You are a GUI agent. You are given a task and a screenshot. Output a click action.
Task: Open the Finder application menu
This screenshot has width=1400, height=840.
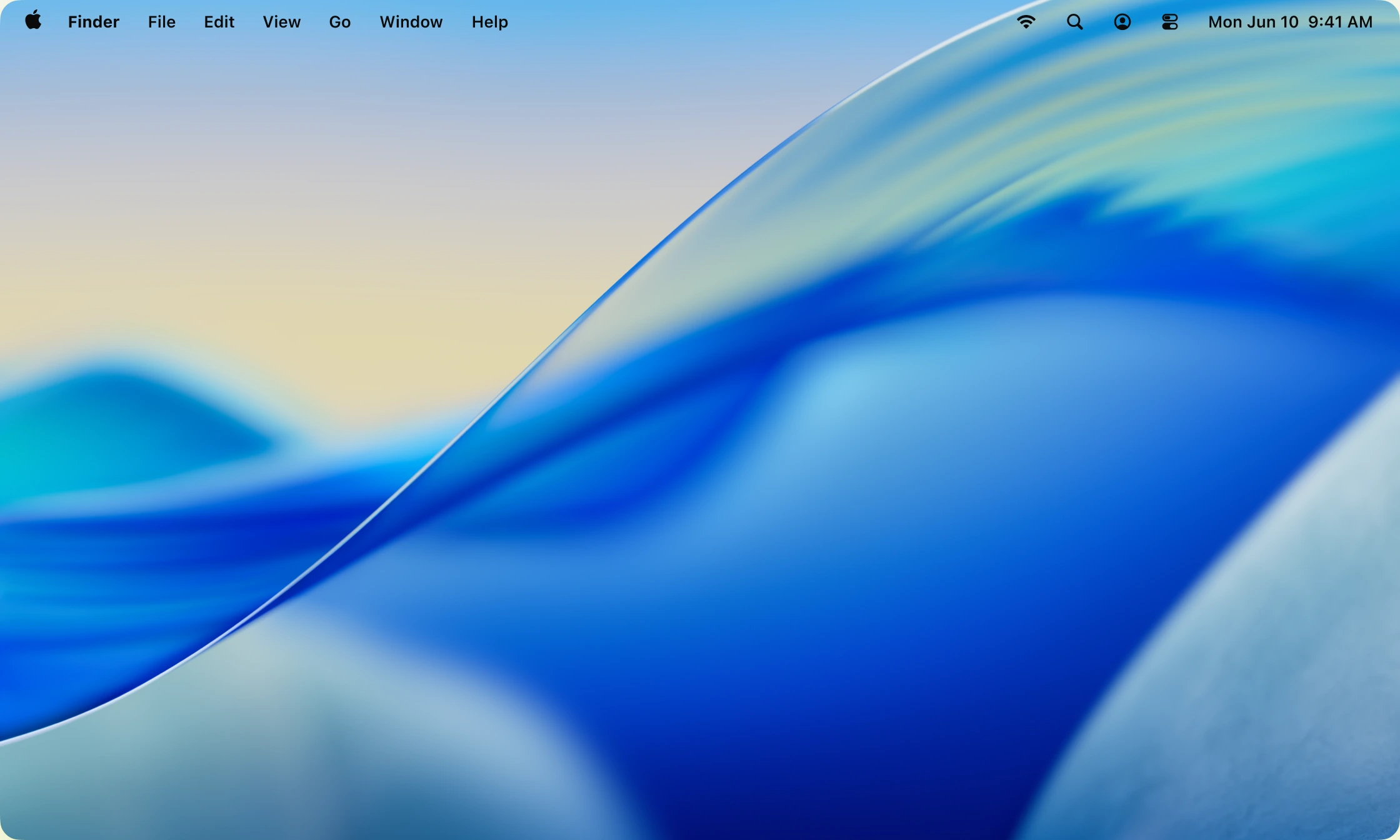pyautogui.click(x=93, y=22)
